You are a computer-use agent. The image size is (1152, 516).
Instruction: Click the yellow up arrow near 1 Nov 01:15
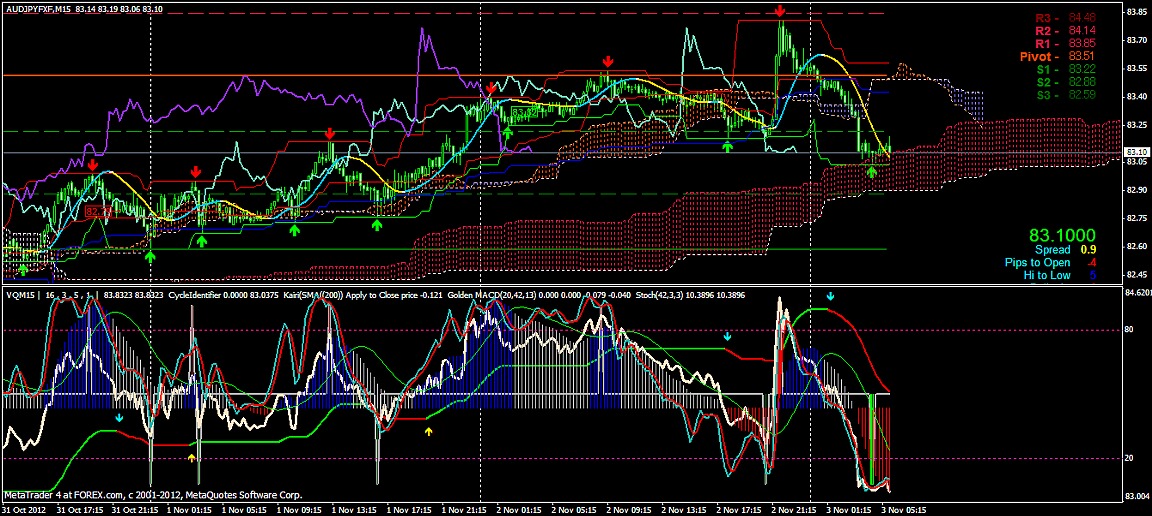coord(192,458)
